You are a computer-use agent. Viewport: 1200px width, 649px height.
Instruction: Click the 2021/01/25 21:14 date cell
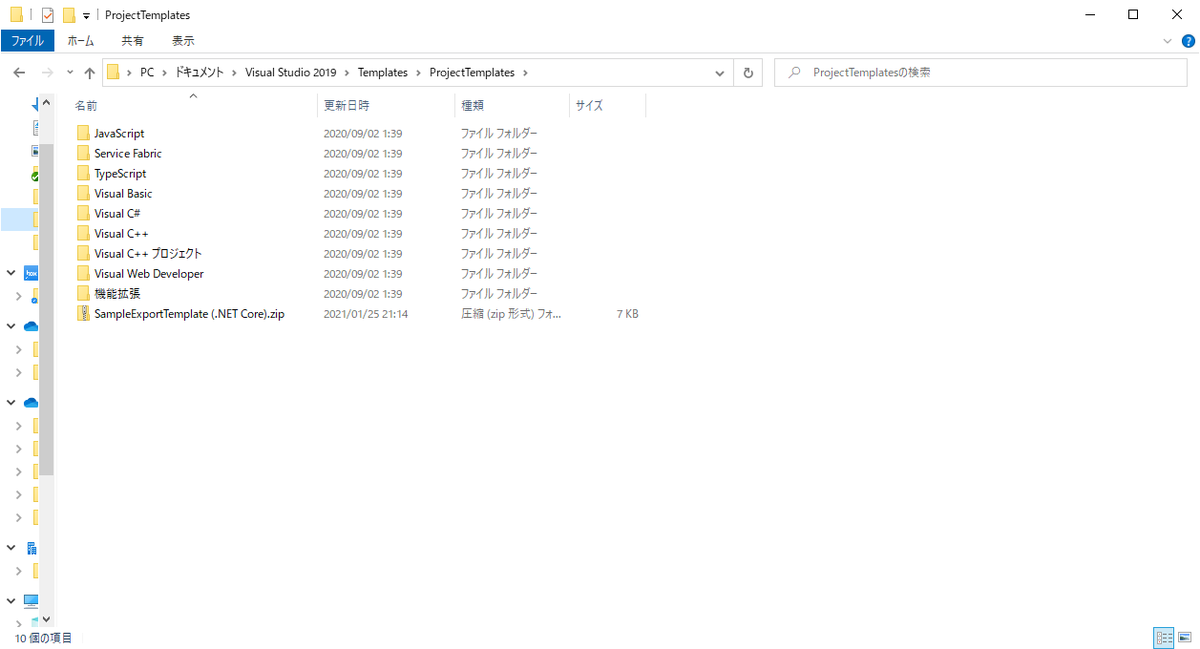point(365,313)
